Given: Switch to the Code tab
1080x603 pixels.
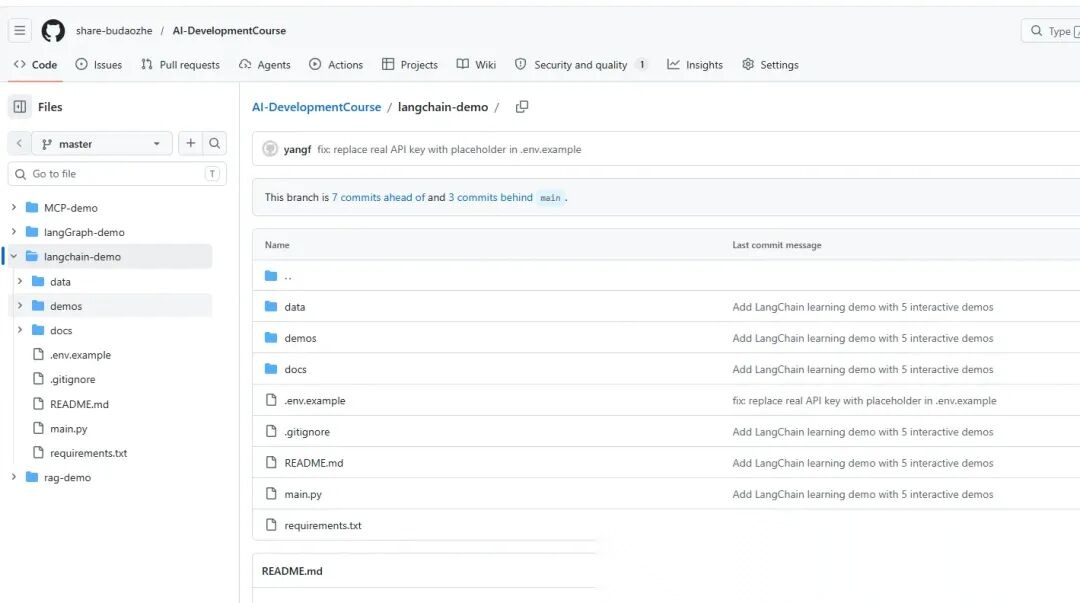Looking at the screenshot, I should point(35,64).
